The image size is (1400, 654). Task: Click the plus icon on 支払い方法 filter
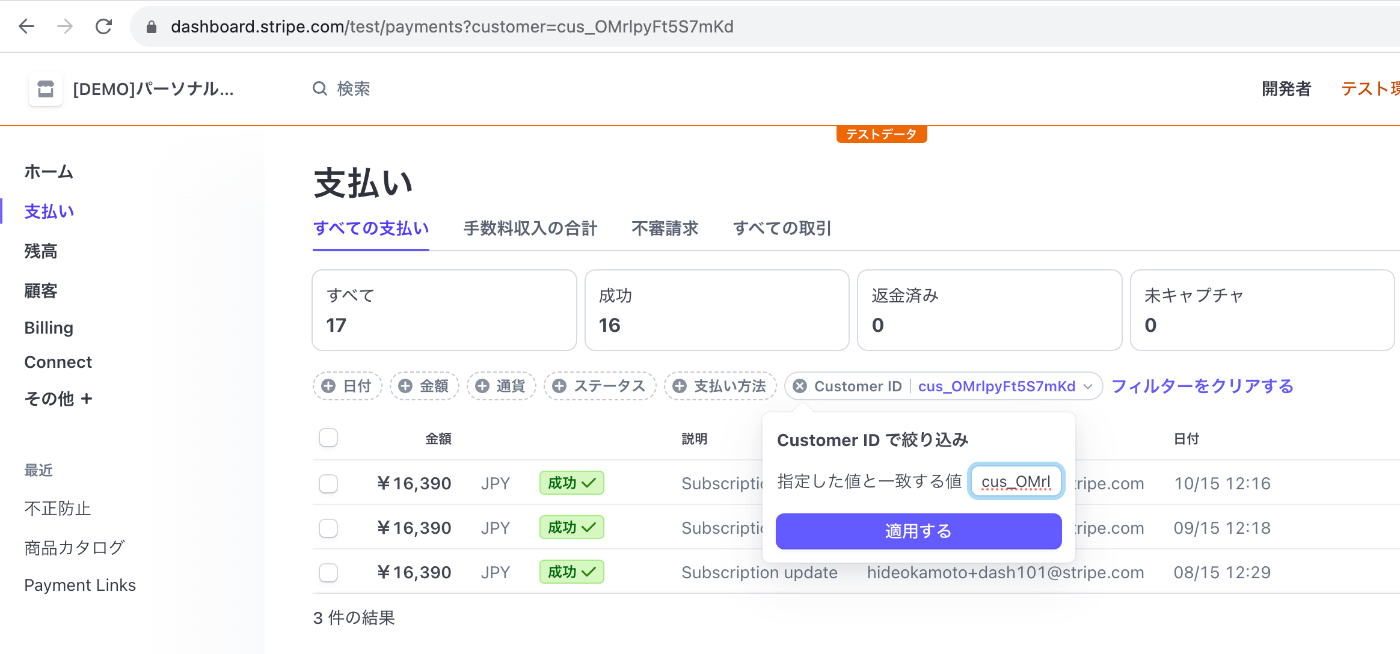point(679,386)
